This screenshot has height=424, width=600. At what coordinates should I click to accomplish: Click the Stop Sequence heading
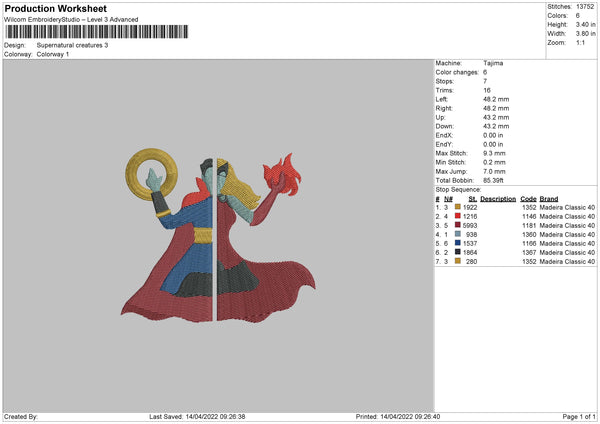(x=457, y=189)
